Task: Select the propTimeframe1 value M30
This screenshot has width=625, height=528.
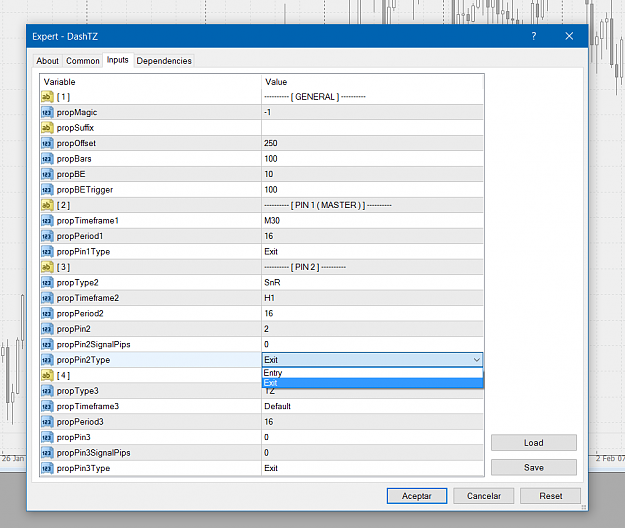Action: pos(372,220)
